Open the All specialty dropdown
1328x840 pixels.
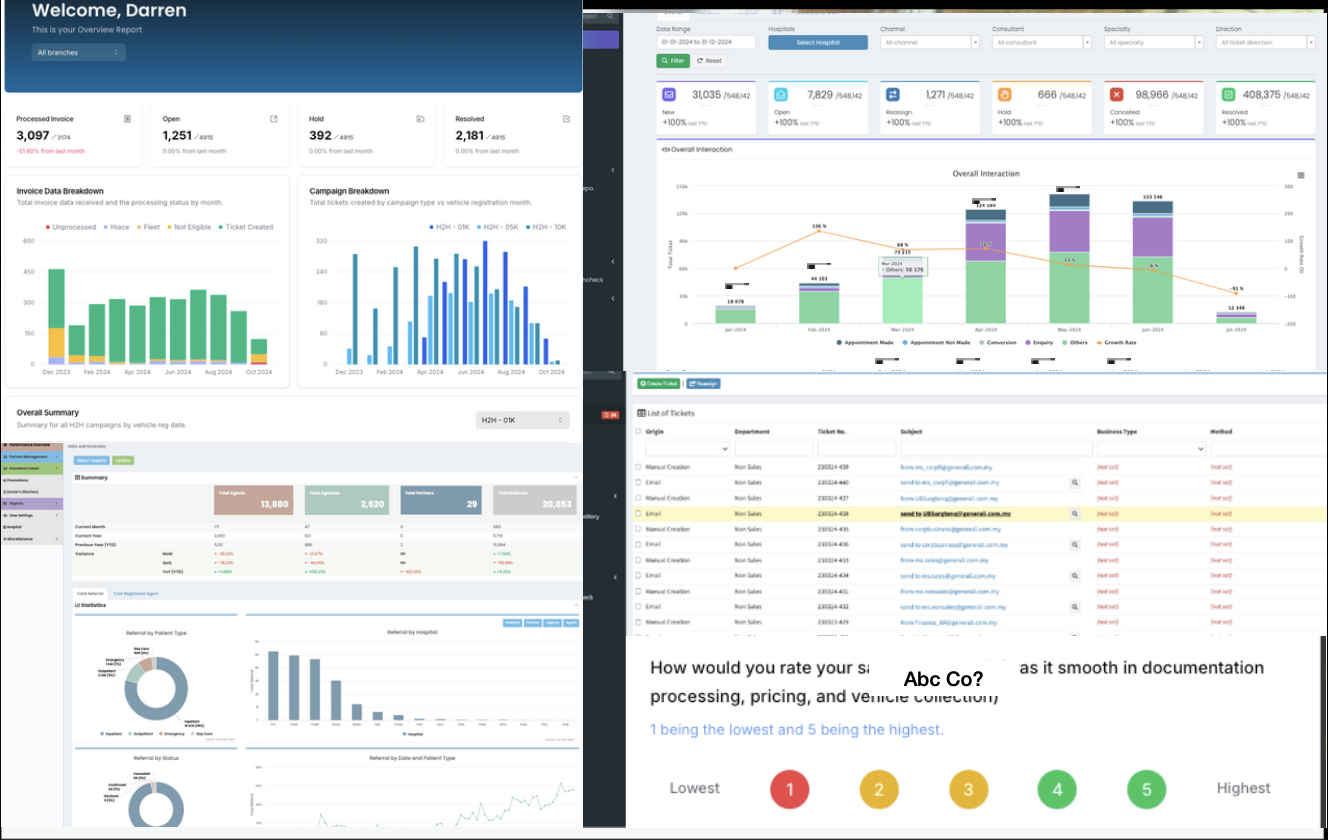(1152, 41)
